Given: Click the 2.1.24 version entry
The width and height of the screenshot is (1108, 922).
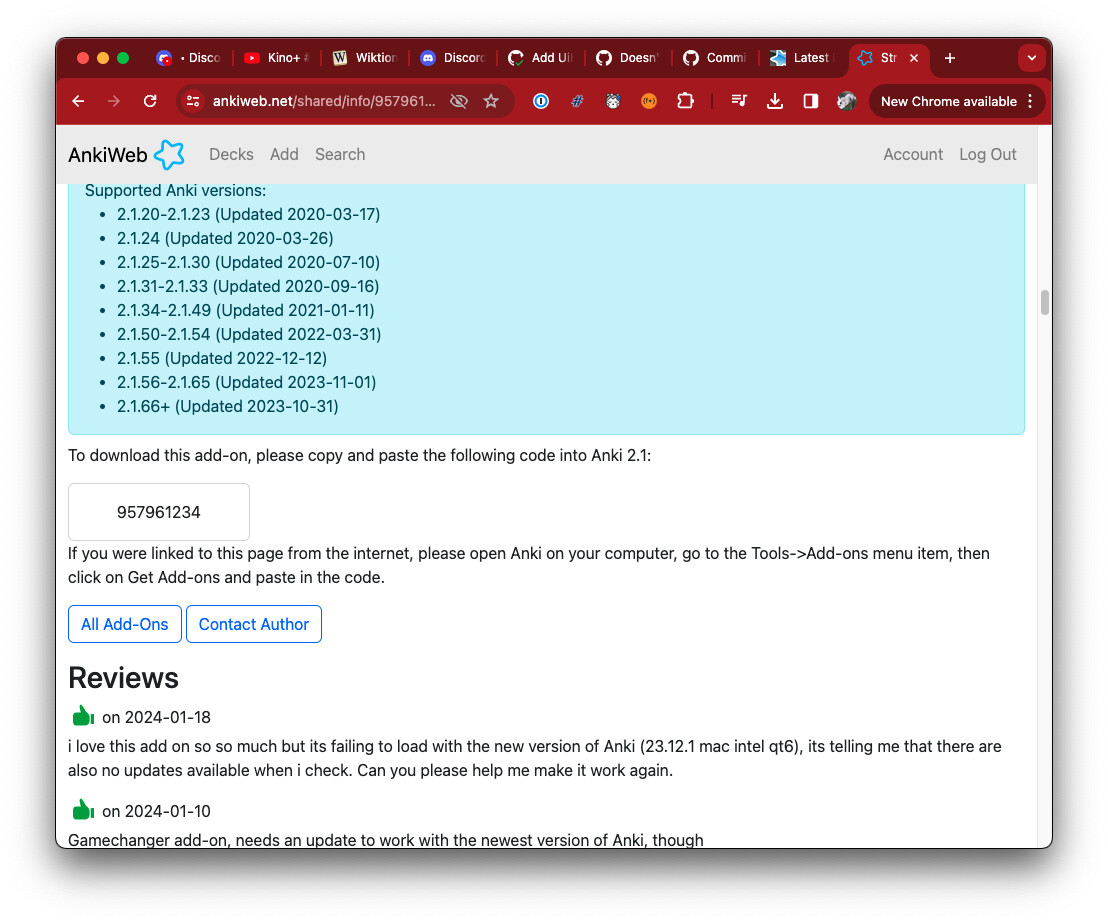Looking at the screenshot, I should point(225,239).
